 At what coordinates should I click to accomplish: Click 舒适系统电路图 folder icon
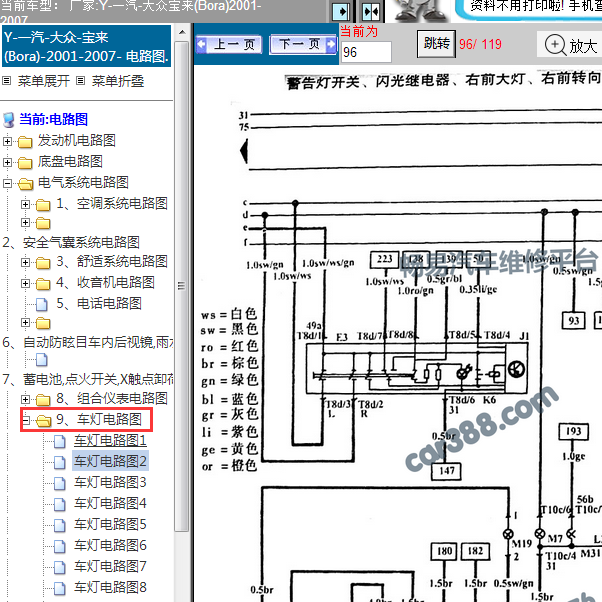tap(43, 263)
